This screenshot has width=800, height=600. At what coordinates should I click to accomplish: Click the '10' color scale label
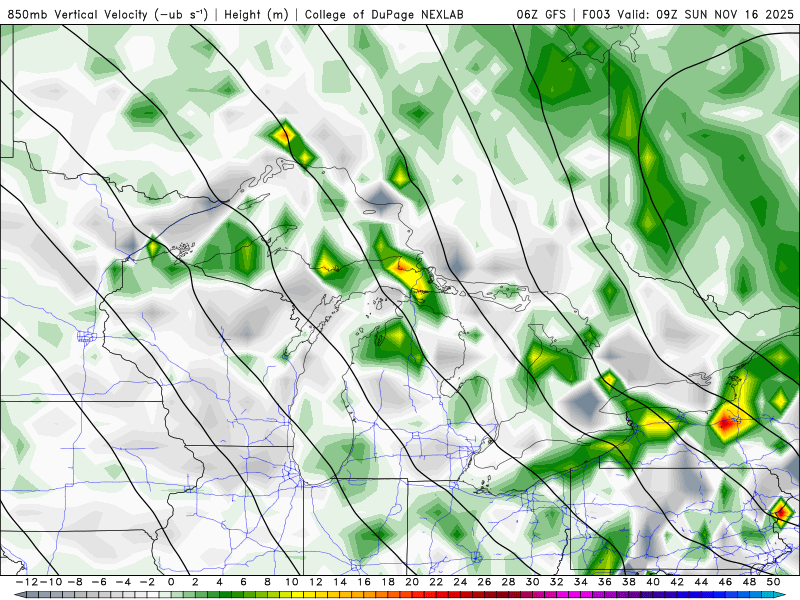click(291, 582)
